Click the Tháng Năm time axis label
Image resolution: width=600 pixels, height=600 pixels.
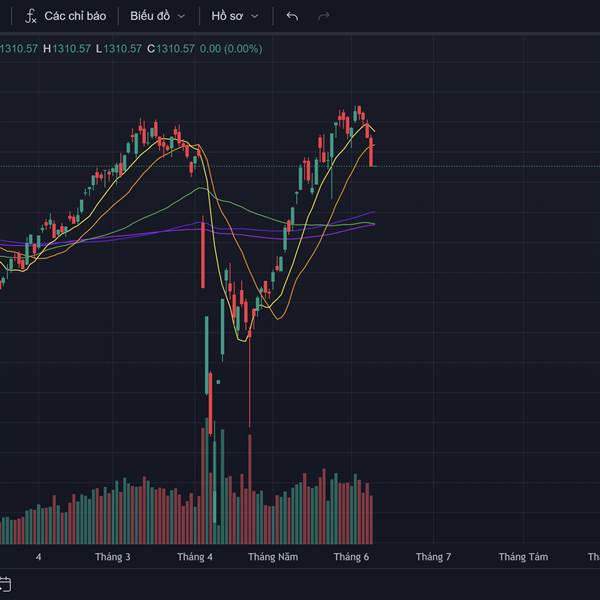273,557
